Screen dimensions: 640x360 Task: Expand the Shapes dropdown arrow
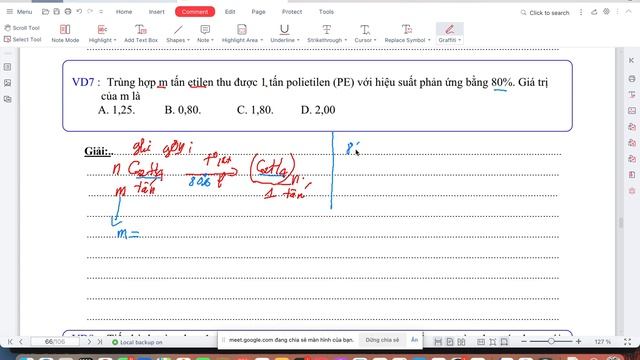point(188,40)
